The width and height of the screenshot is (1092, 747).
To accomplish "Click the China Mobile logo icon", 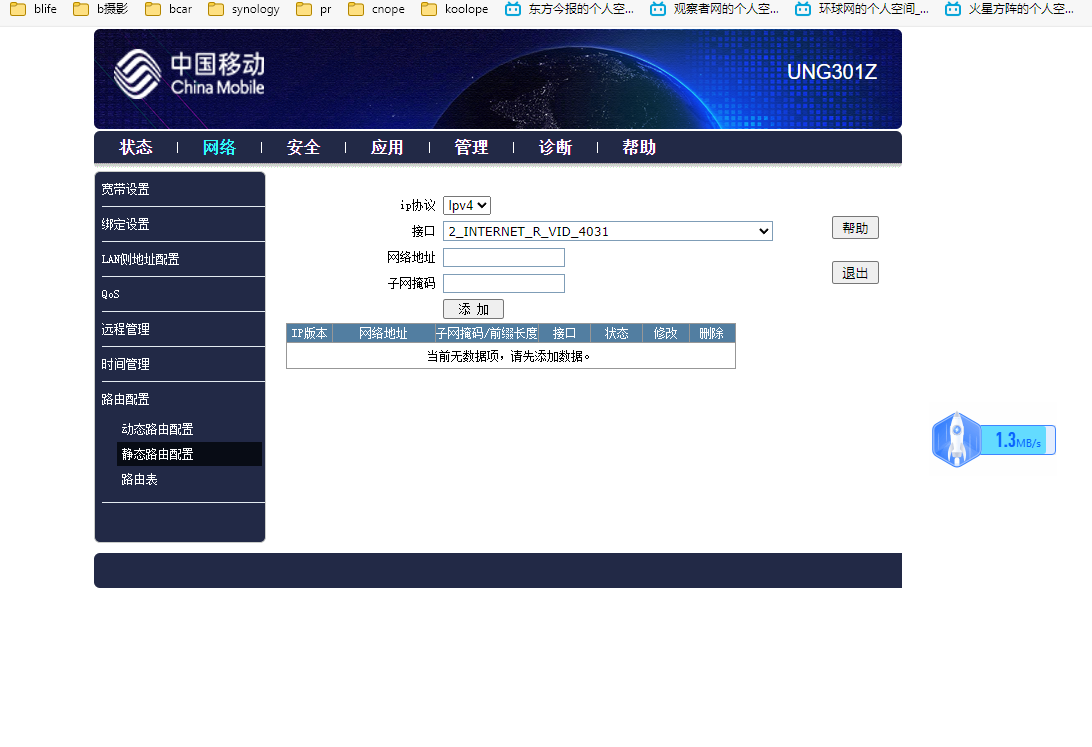I will point(137,75).
